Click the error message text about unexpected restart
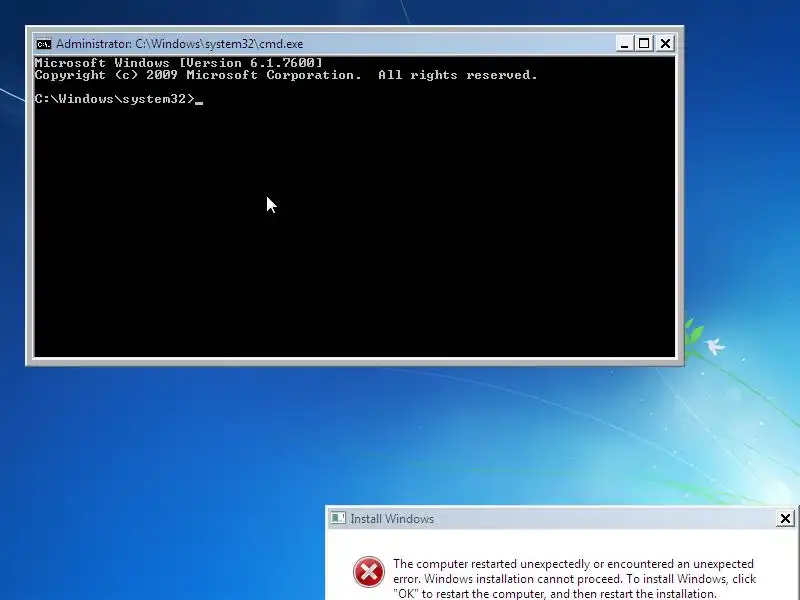 click(x=574, y=579)
